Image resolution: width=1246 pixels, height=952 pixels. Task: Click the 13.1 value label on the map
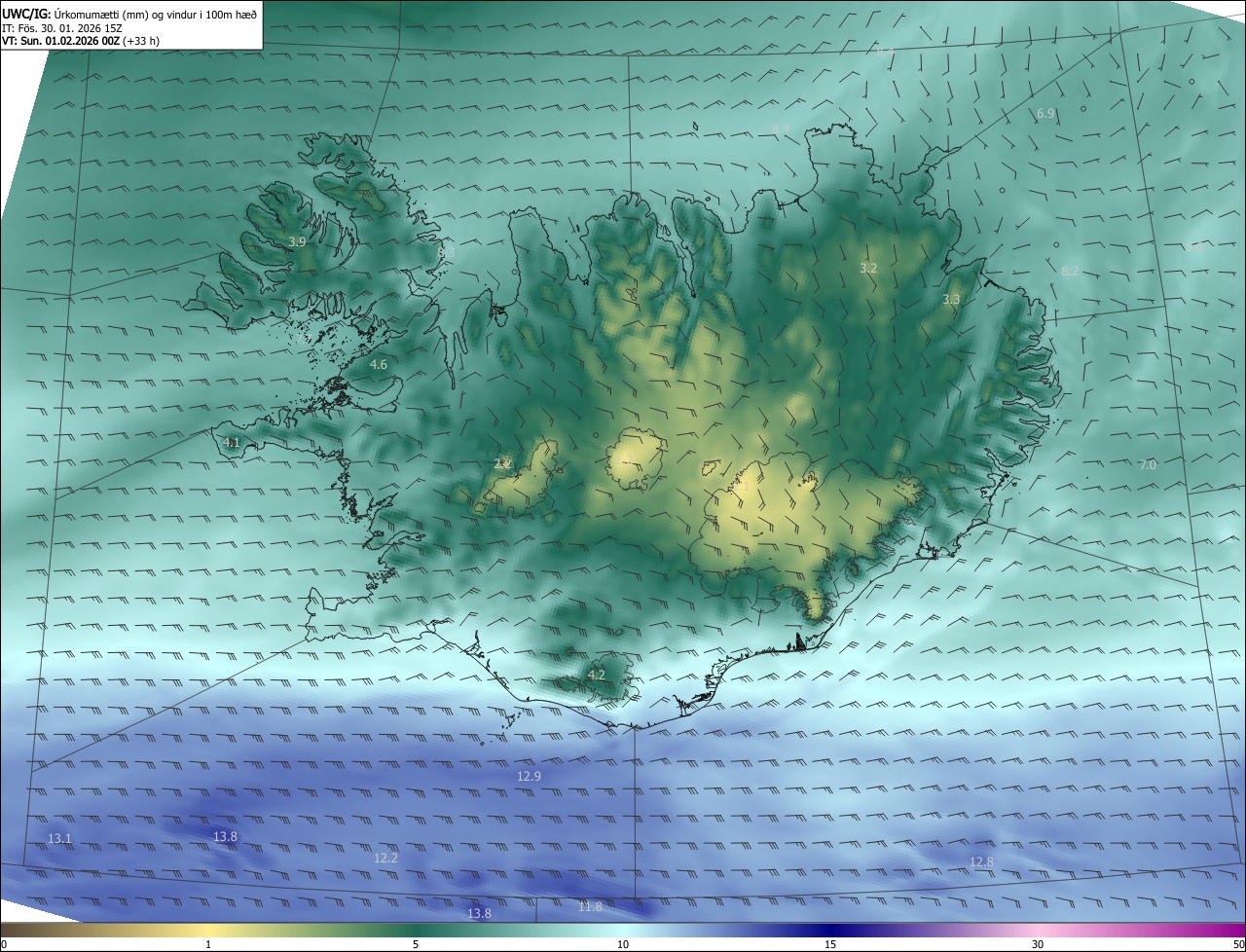[x=59, y=838]
